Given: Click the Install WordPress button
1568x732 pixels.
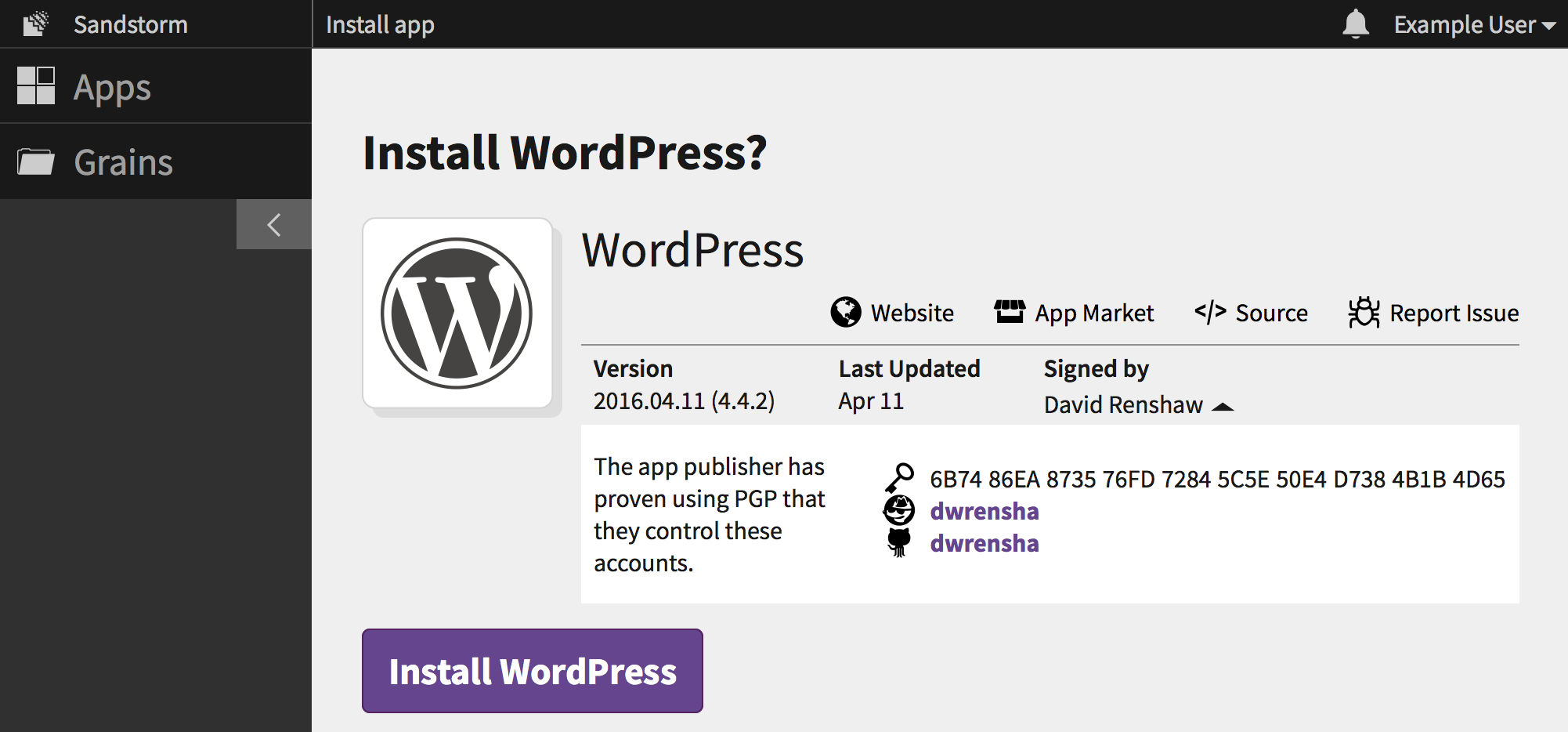Looking at the screenshot, I should (x=533, y=671).
